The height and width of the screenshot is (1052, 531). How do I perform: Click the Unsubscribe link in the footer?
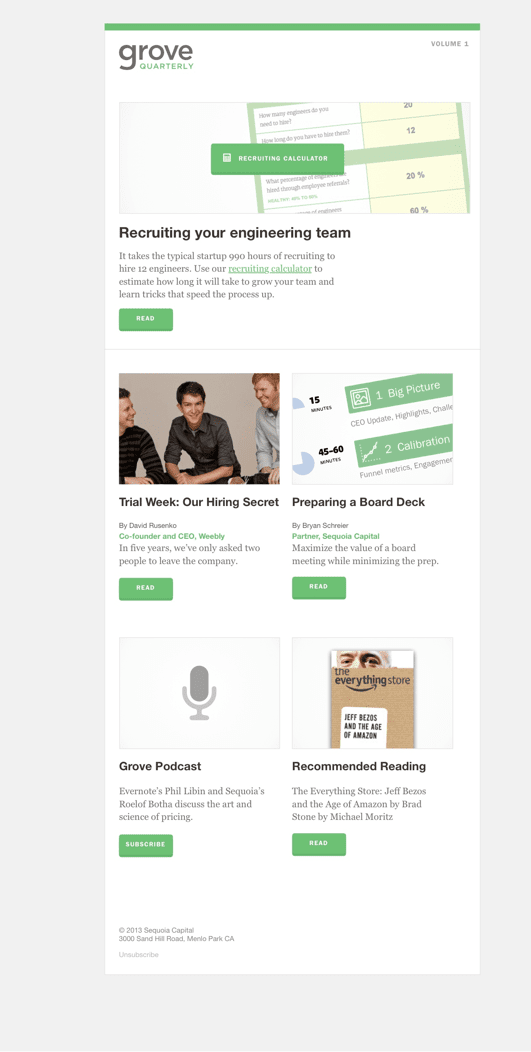[139, 954]
